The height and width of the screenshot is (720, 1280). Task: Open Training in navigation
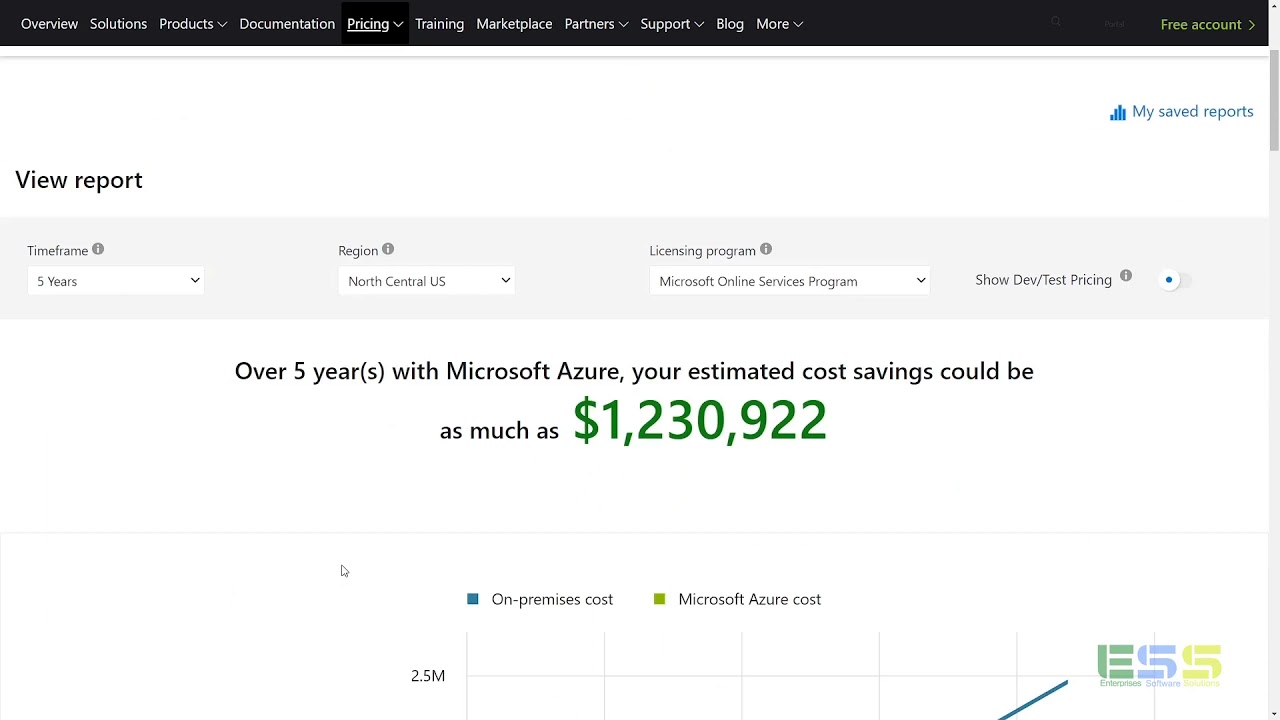pyautogui.click(x=440, y=24)
